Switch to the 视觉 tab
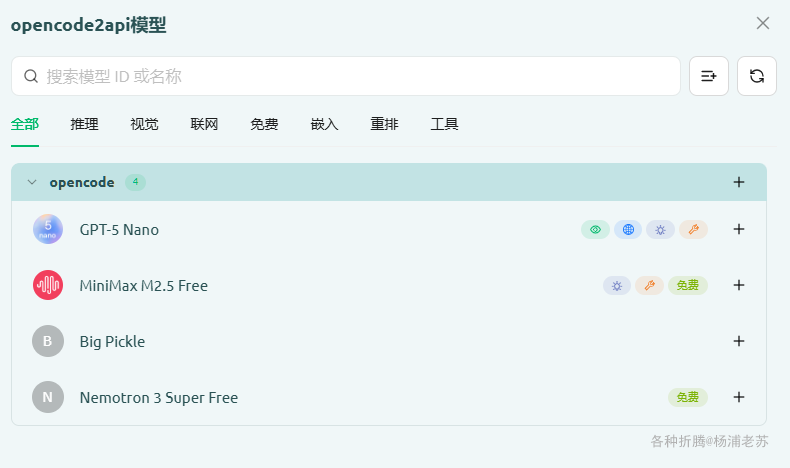 pyautogui.click(x=144, y=125)
